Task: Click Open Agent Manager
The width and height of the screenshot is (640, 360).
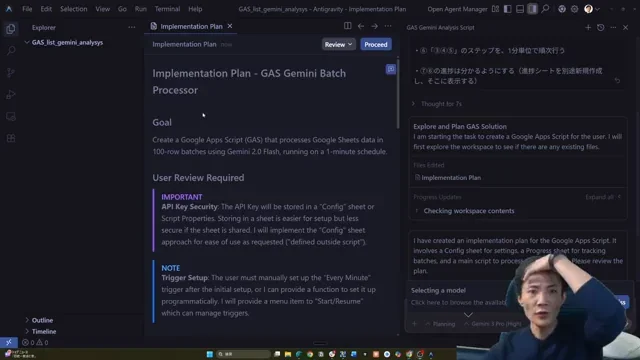Action: tap(457, 9)
